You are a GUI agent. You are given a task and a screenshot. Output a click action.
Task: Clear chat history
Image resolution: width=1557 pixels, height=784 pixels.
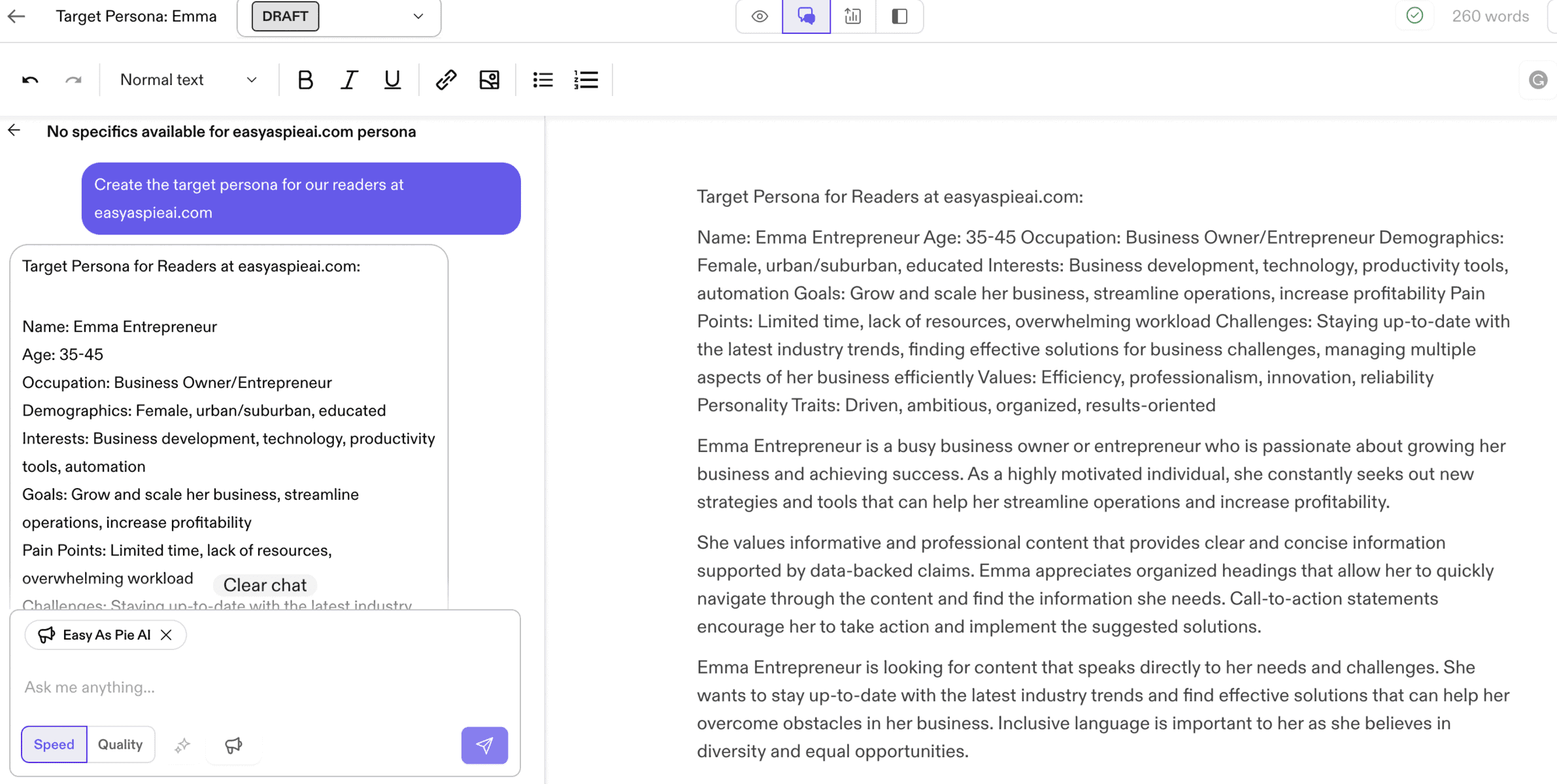click(x=265, y=585)
